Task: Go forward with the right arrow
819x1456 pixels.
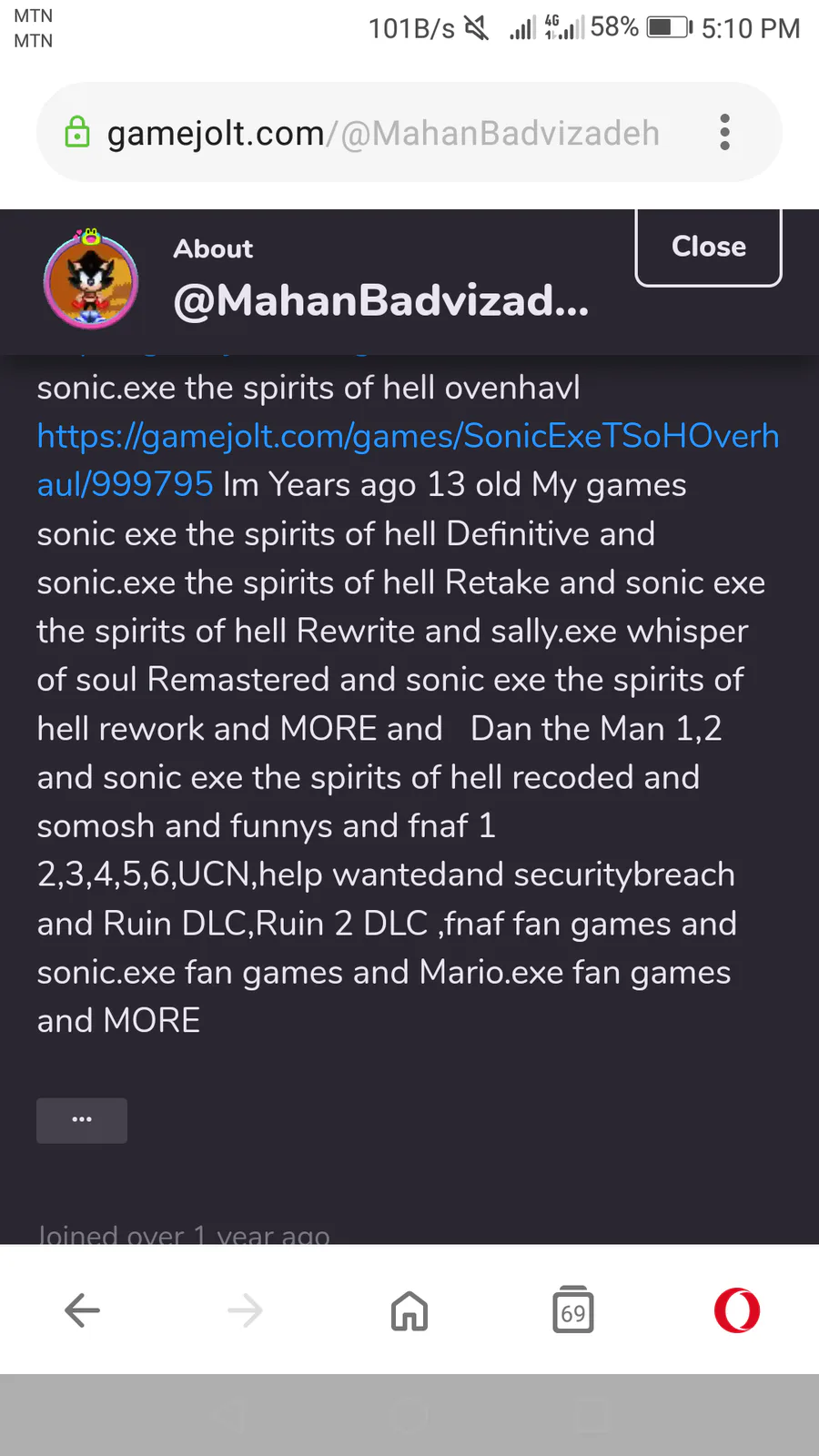Action: tap(246, 1310)
